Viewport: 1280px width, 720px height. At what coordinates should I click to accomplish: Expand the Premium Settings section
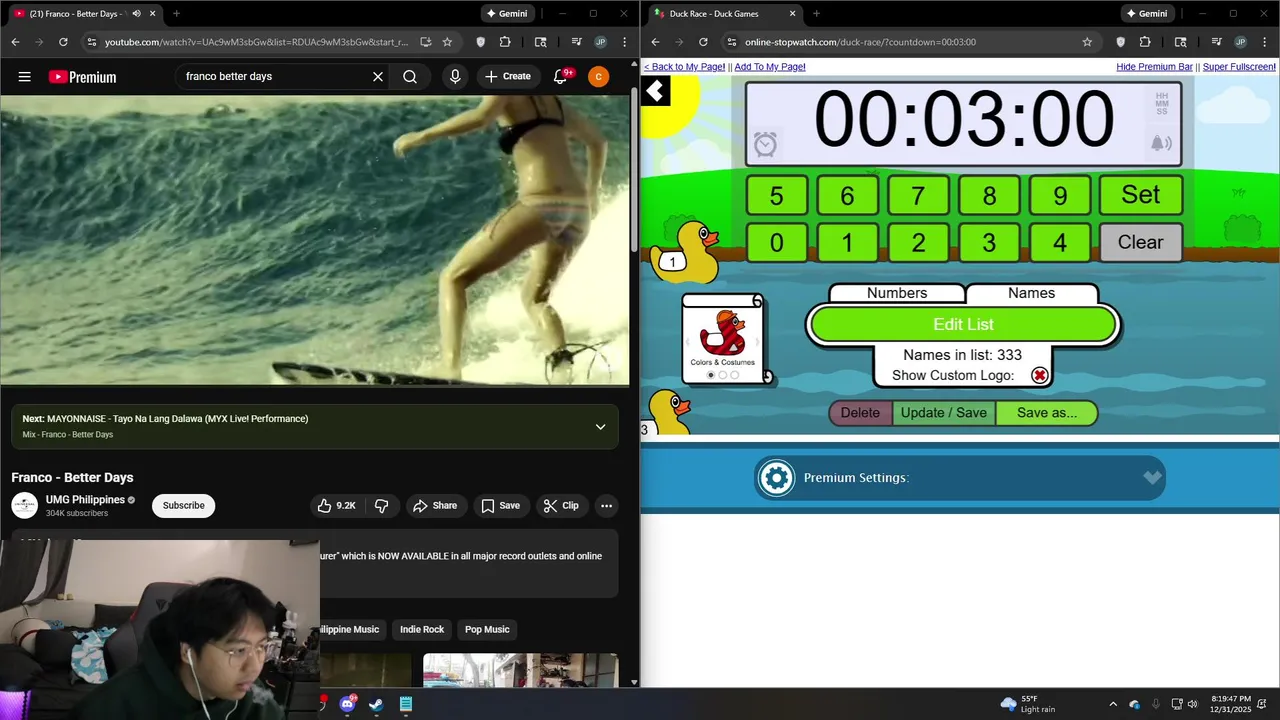point(1152,478)
